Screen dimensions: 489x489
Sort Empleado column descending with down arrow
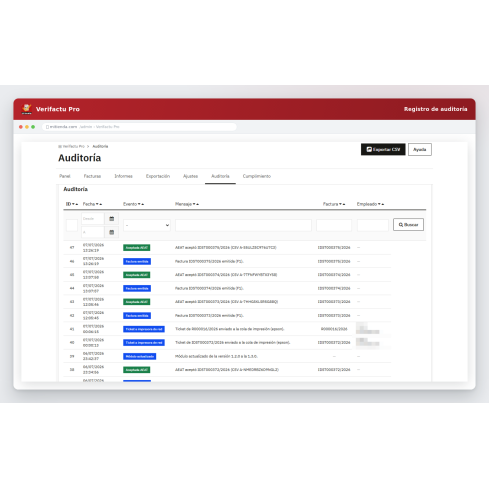379,204
